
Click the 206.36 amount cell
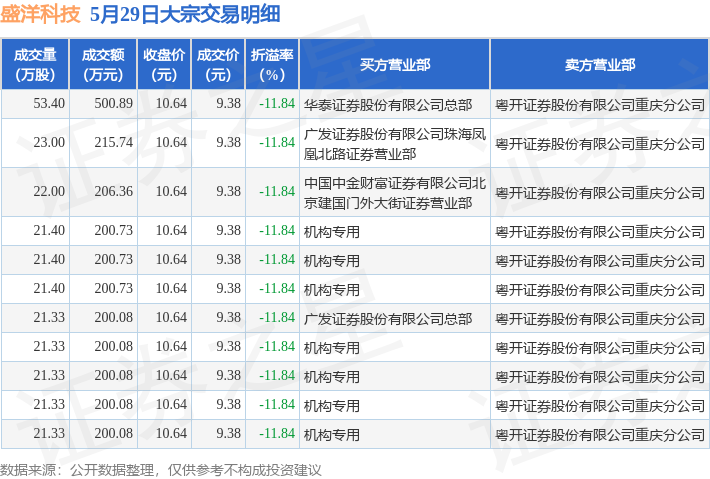tap(103, 192)
